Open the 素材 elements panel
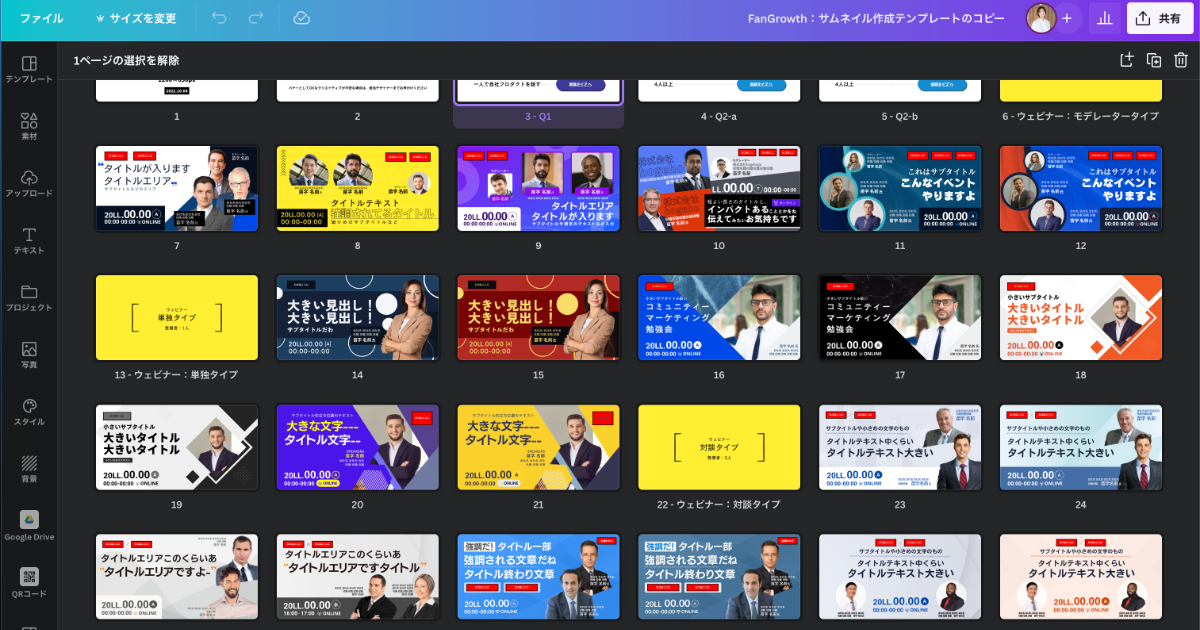The image size is (1200, 630). (x=29, y=126)
